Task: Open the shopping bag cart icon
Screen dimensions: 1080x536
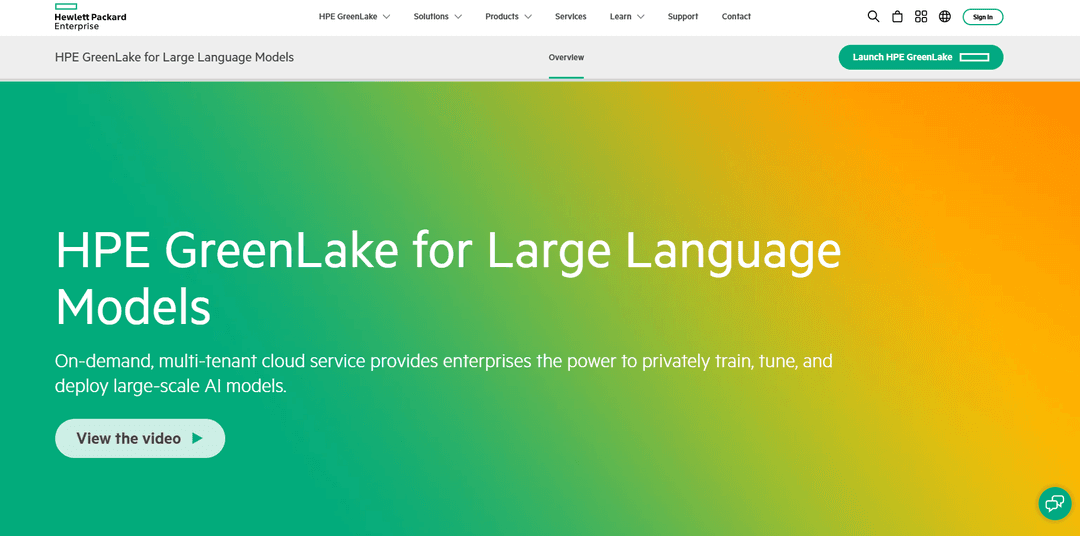Action: [897, 17]
